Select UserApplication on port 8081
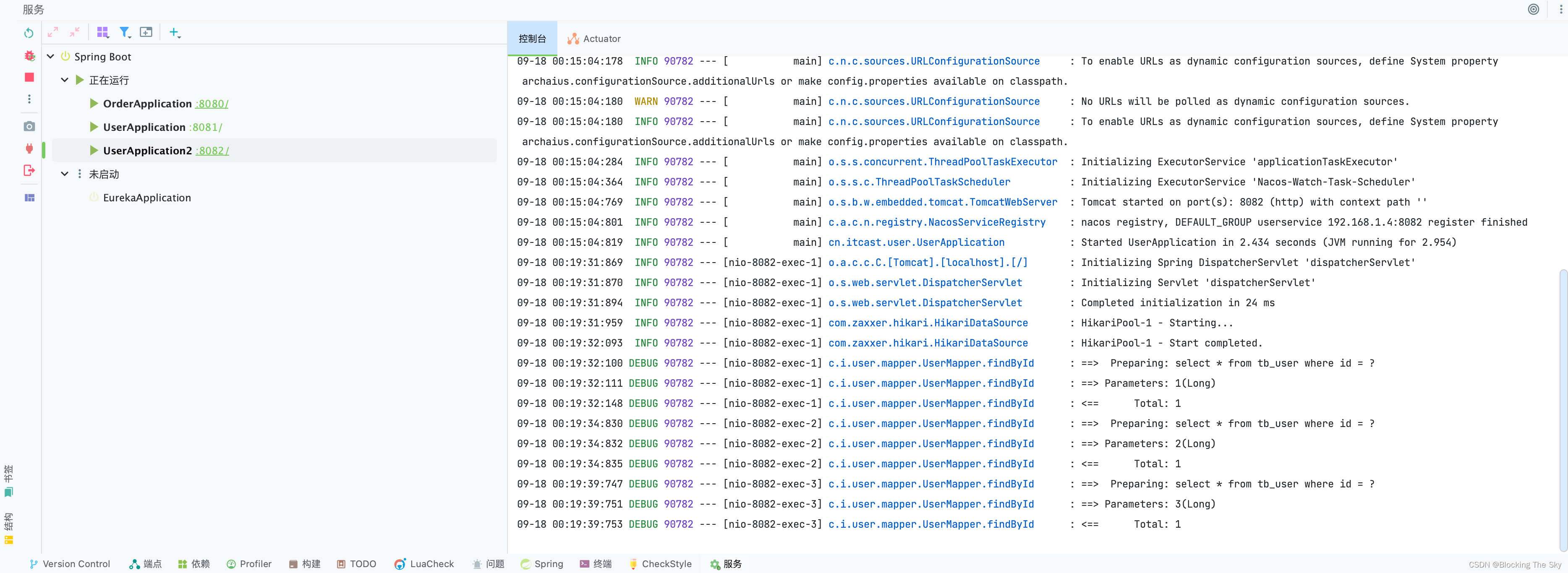 coord(144,127)
